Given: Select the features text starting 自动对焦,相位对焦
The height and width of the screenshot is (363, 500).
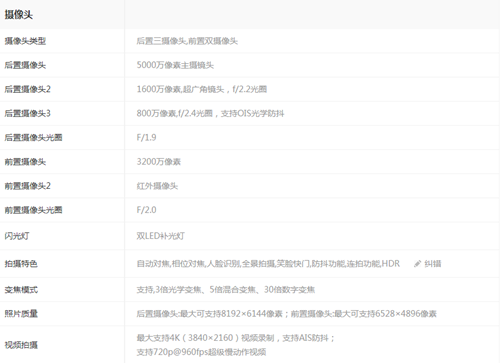Looking at the screenshot, I should tap(268, 264).
